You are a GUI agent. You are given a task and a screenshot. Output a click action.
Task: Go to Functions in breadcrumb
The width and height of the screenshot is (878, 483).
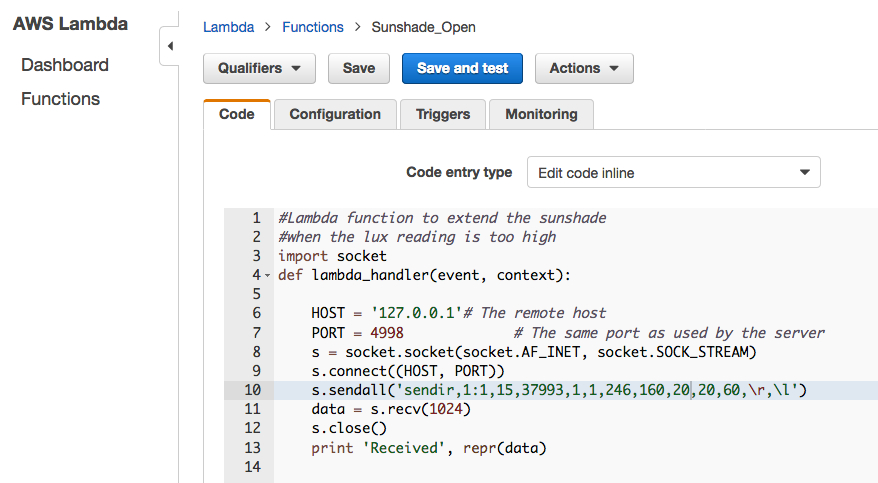tap(312, 27)
